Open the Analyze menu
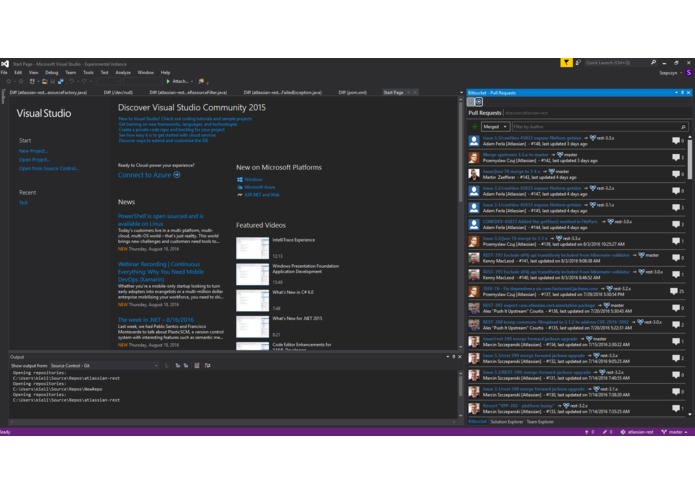The image size is (695, 494). click(x=123, y=73)
